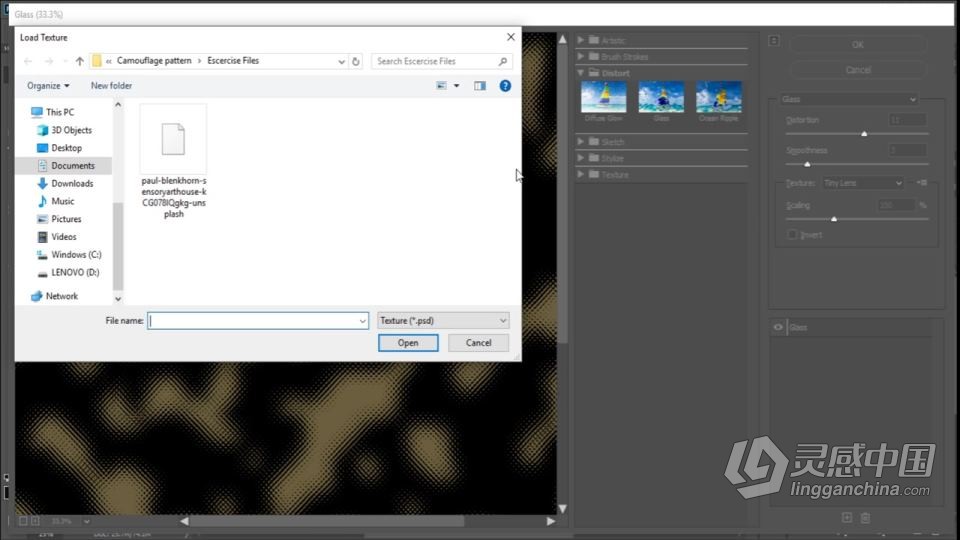Select the Glass filter thumbnail
This screenshot has width=960, height=540.
pos(661,97)
